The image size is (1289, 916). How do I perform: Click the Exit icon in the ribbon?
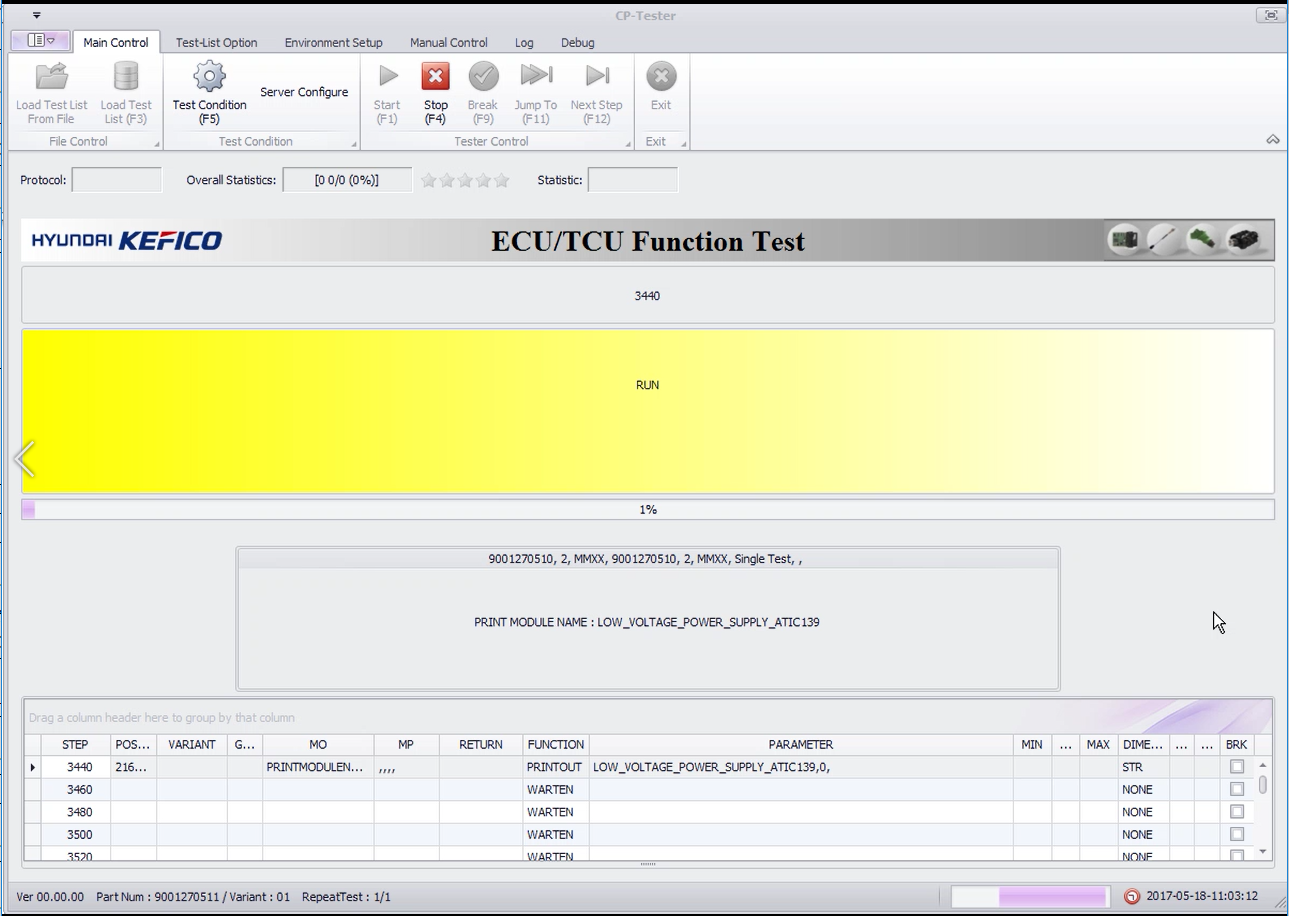pos(661,76)
